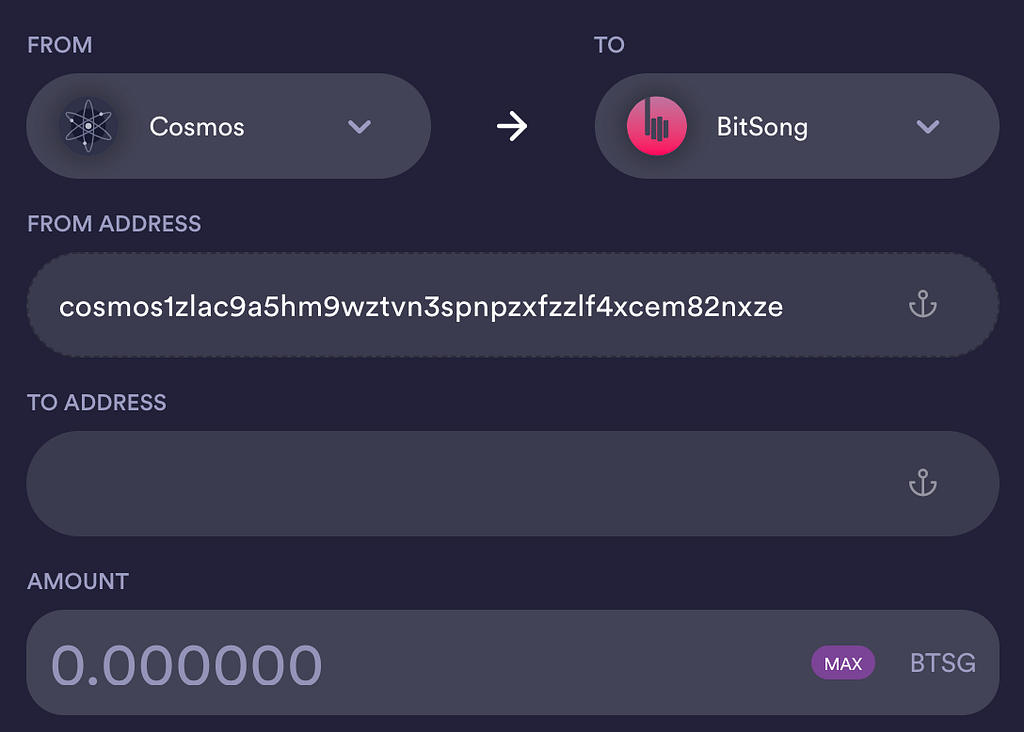Click the "FROM ADDRESS" label
Screen dimensions: 1024x732
(114, 224)
